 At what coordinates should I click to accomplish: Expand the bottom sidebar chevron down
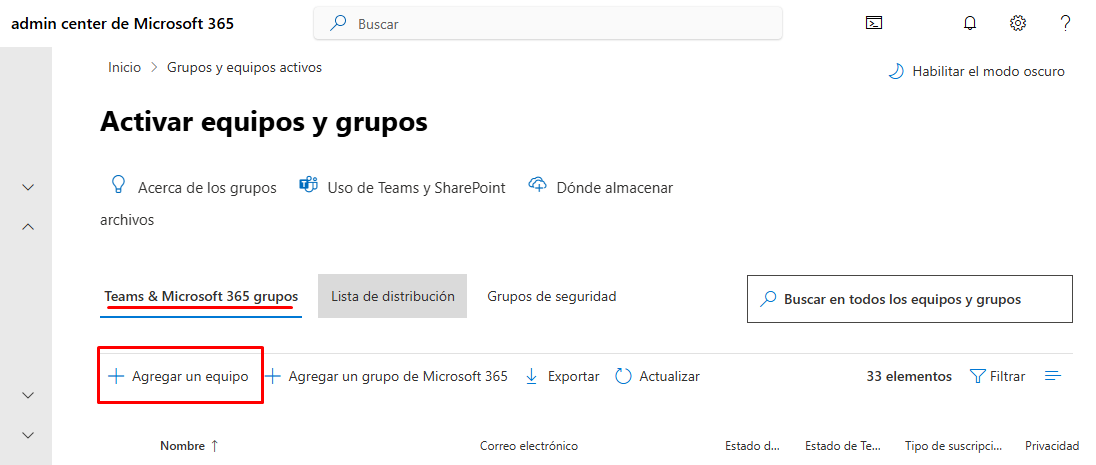pyautogui.click(x=28, y=435)
